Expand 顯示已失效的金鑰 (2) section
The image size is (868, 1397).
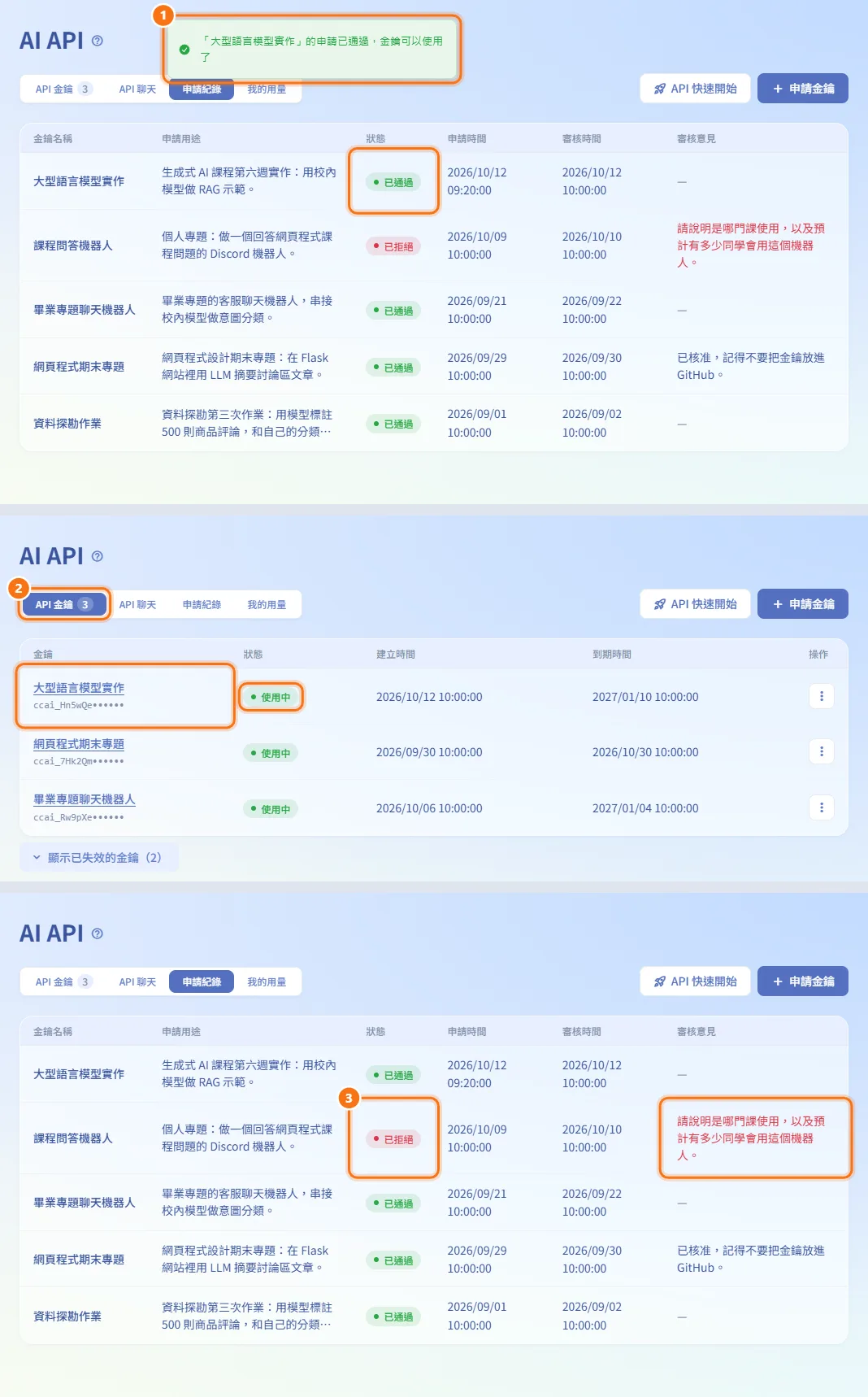[x=98, y=857]
